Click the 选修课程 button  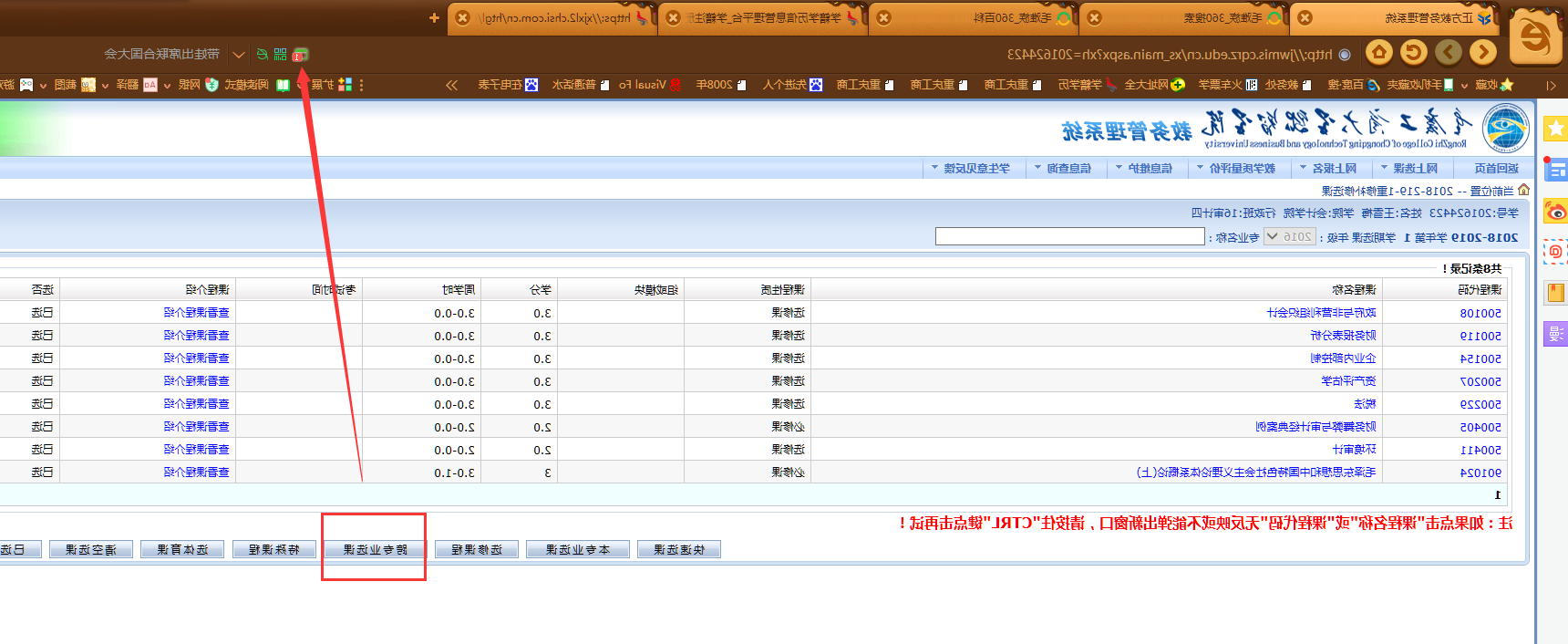pos(477,549)
